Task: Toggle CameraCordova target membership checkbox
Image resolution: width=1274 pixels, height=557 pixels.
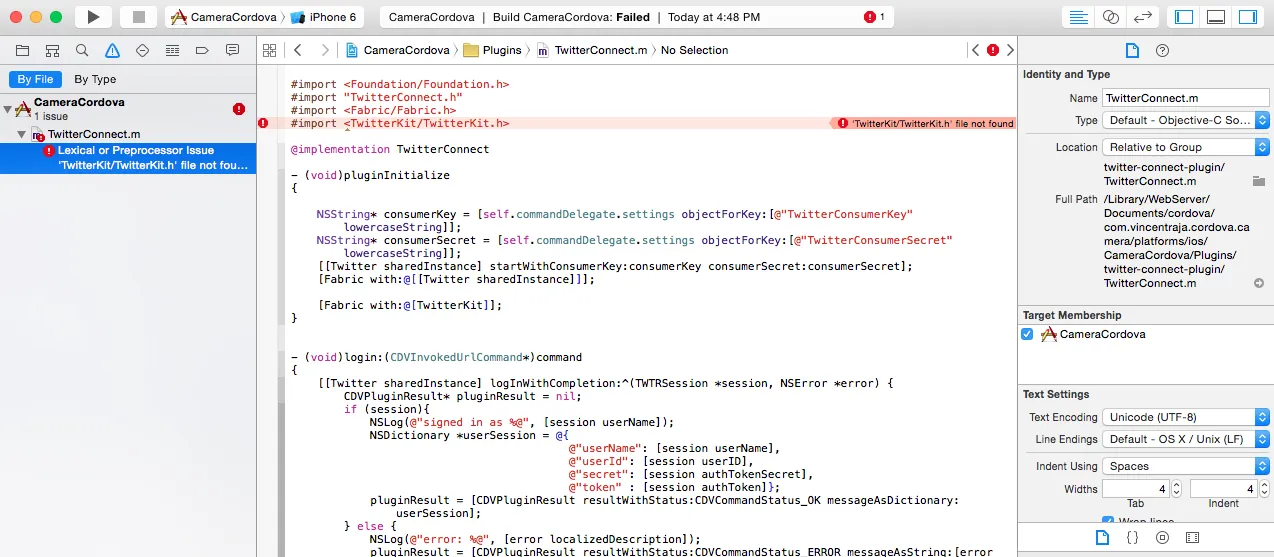Action: [1027, 334]
